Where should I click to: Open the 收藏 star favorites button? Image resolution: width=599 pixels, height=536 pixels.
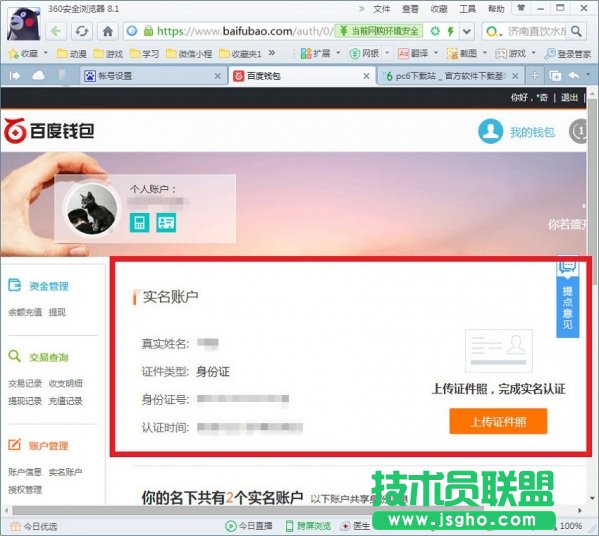[x=23, y=53]
